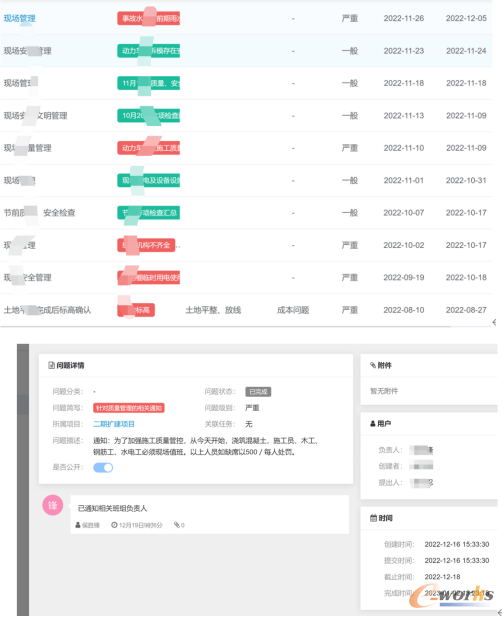The width and height of the screenshot is (504, 618).
Task: Click the green 11月 tag in the 2022-11-18 row
Action: [149, 83]
